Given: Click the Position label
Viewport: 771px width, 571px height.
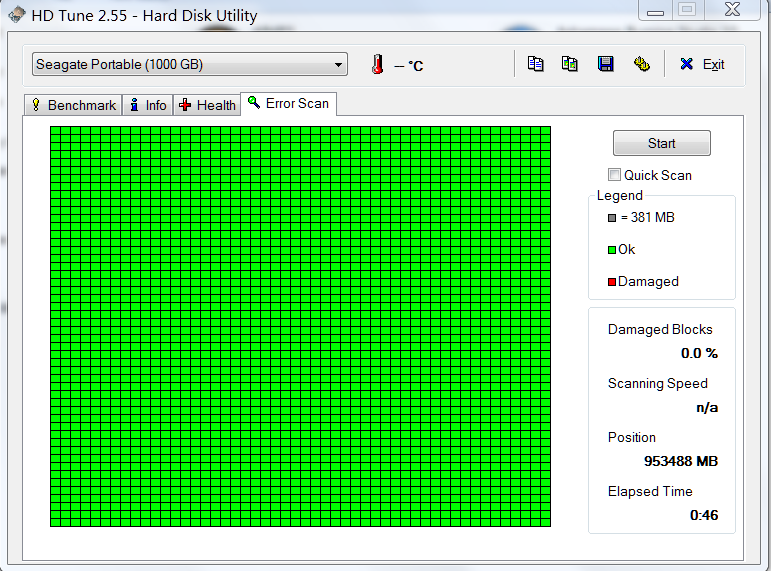Looking at the screenshot, I should (x=632, y=437).
